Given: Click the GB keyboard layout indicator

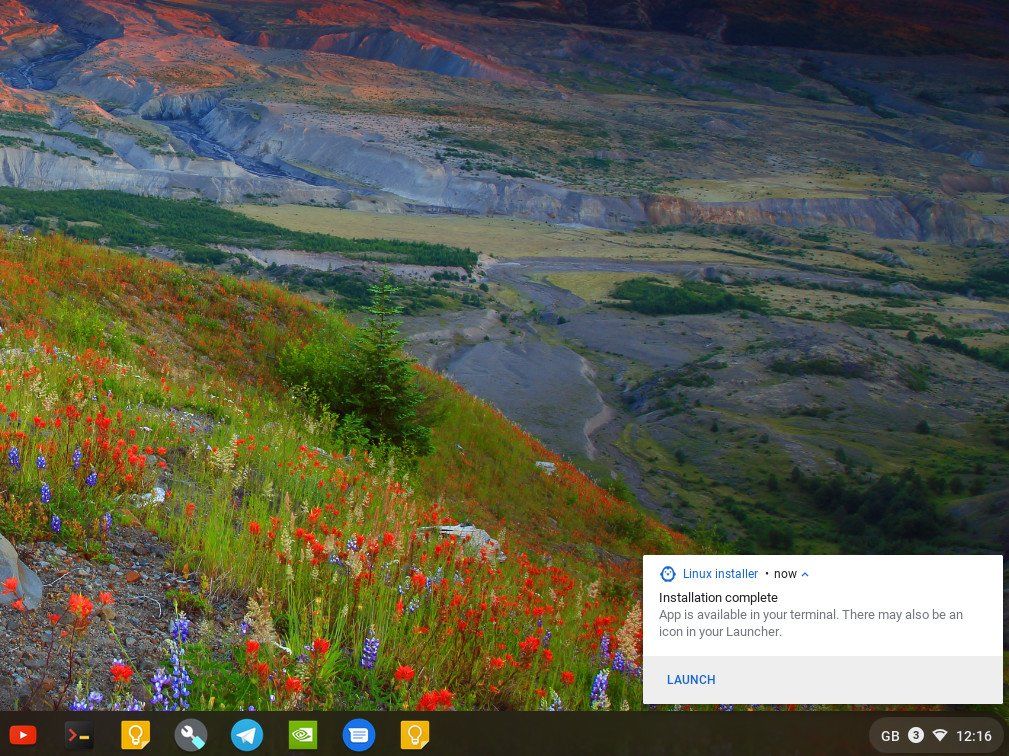Looking at the screenshot, I should tap(890, 733).
